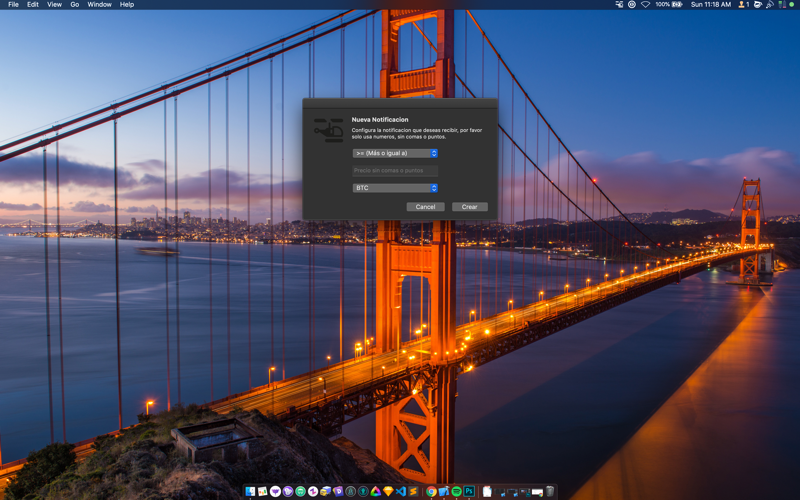Click the helicopter icon in dialog
800x500 pixels.
pyautogui.click(x=328, y=130)
